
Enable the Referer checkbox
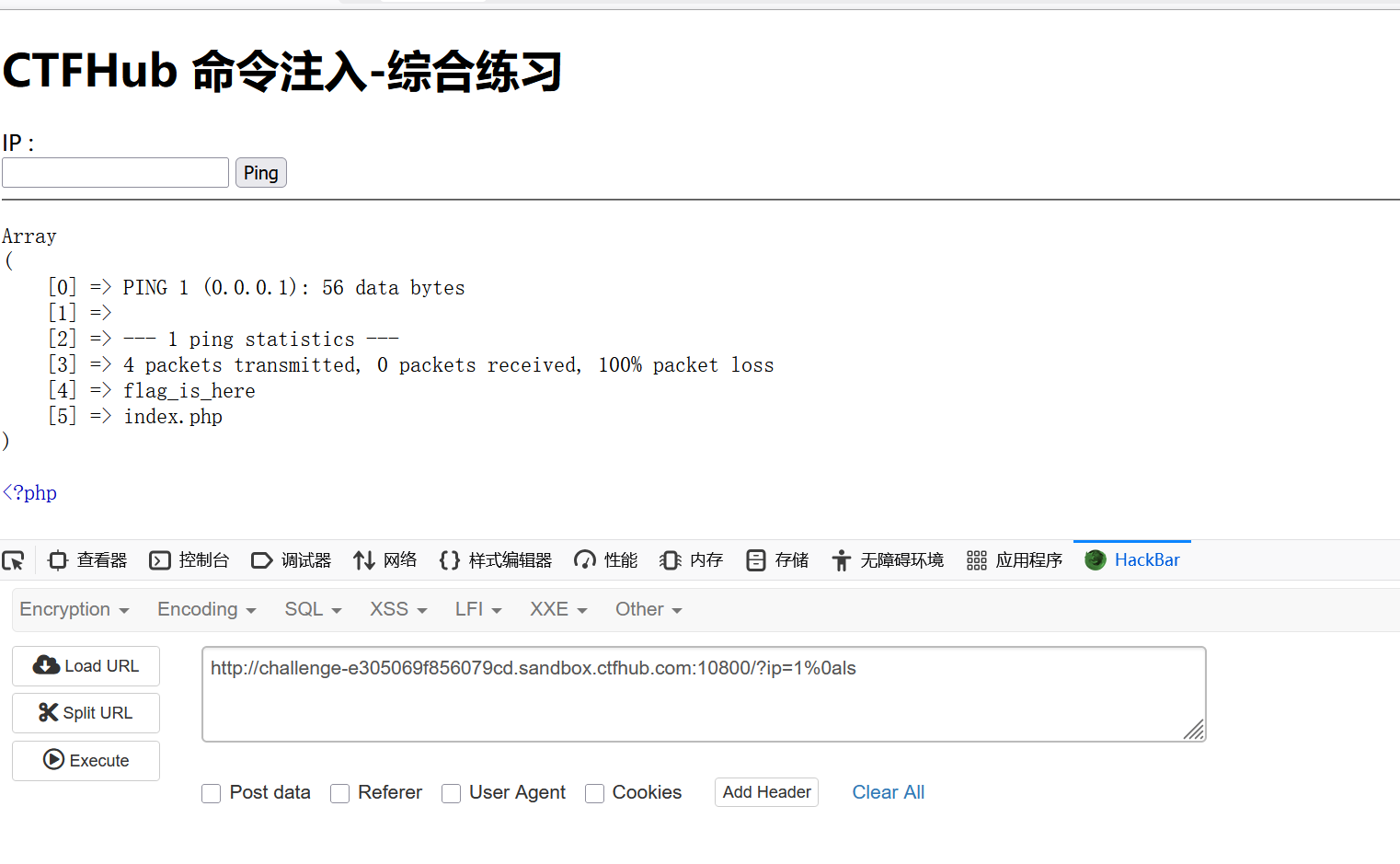(x=340, y=793)
